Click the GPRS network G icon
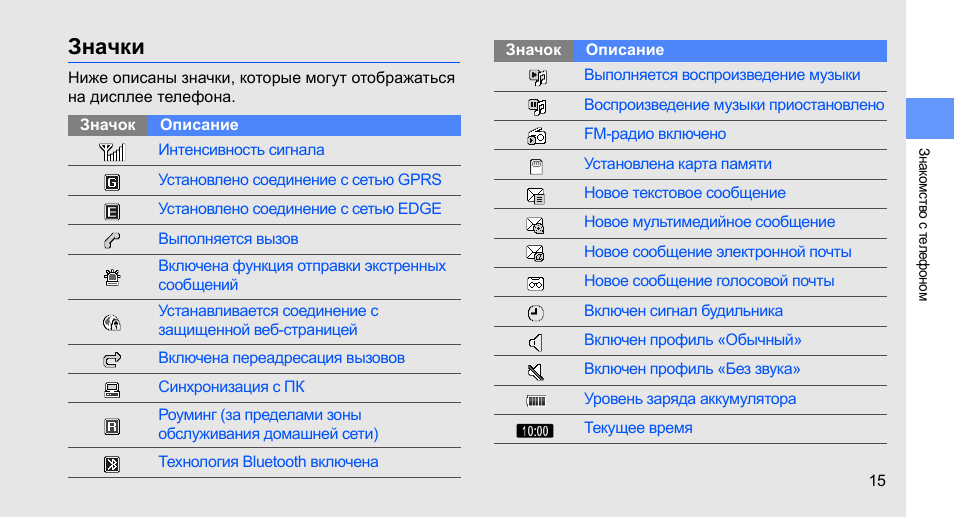The height and width of the screenshot is (517, 955). point(112,182)
